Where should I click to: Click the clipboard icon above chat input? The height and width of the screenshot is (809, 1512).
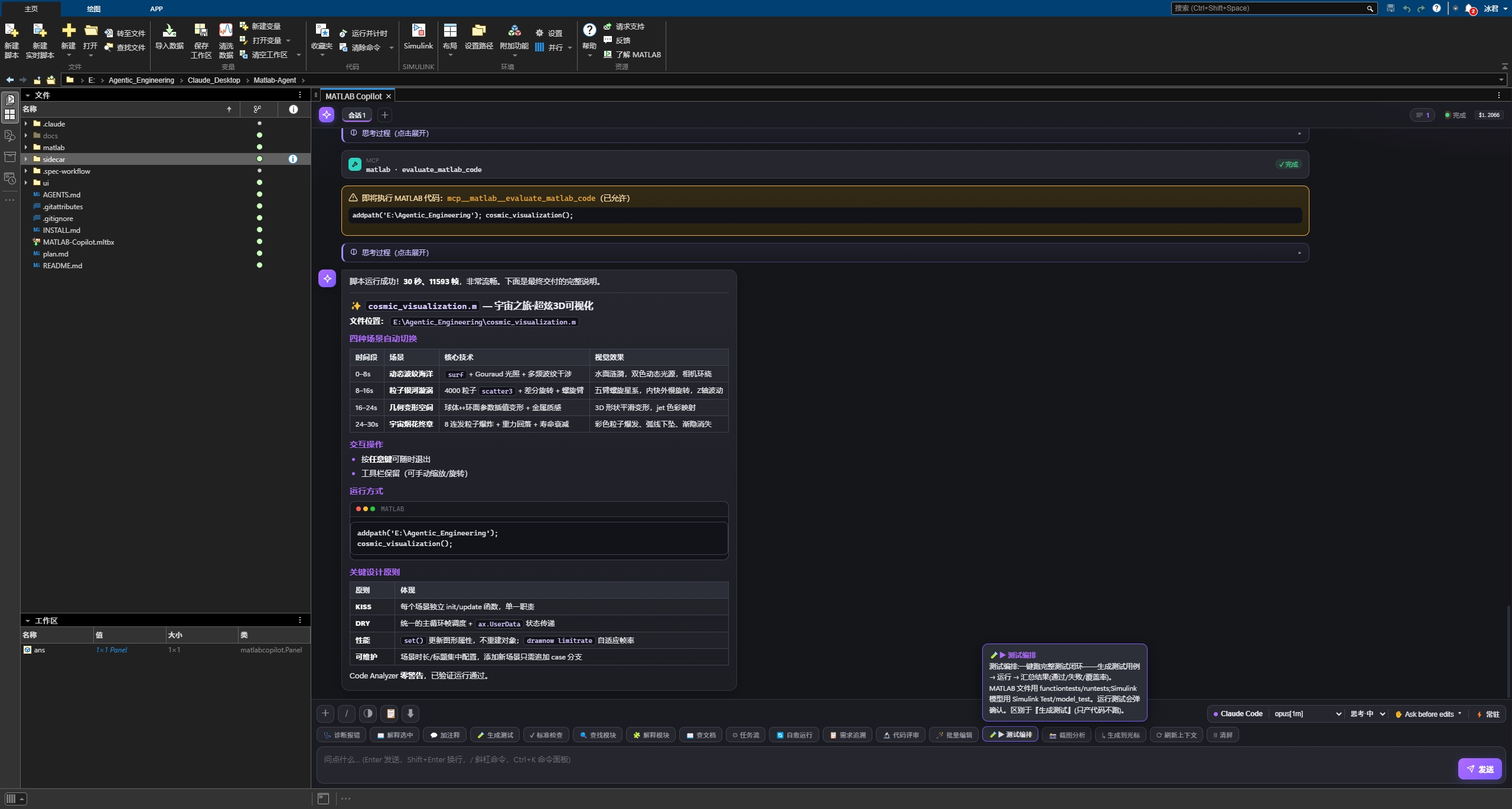click(x=390, y=713)
